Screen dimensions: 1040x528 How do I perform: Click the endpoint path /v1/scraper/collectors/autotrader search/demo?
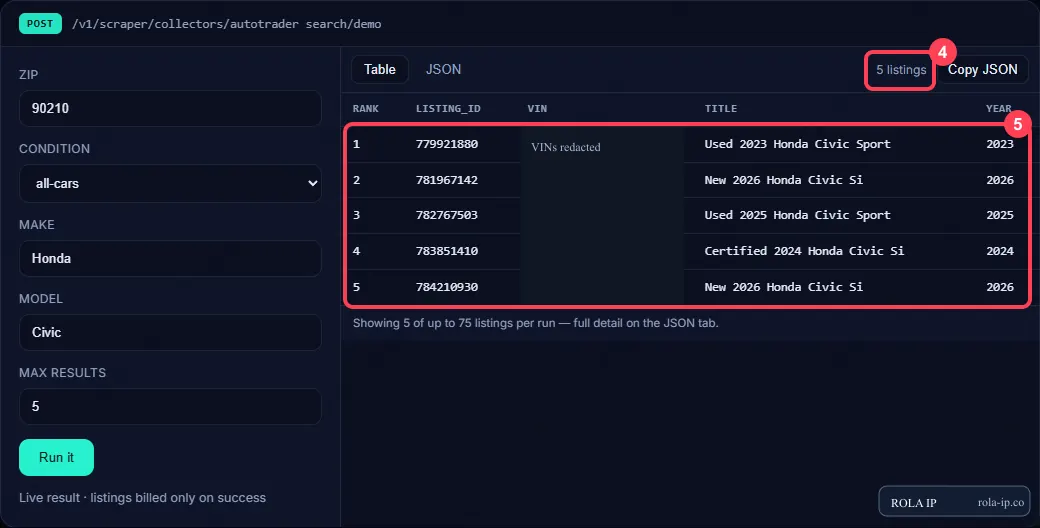pyautogui.click(x=227, y=24)
